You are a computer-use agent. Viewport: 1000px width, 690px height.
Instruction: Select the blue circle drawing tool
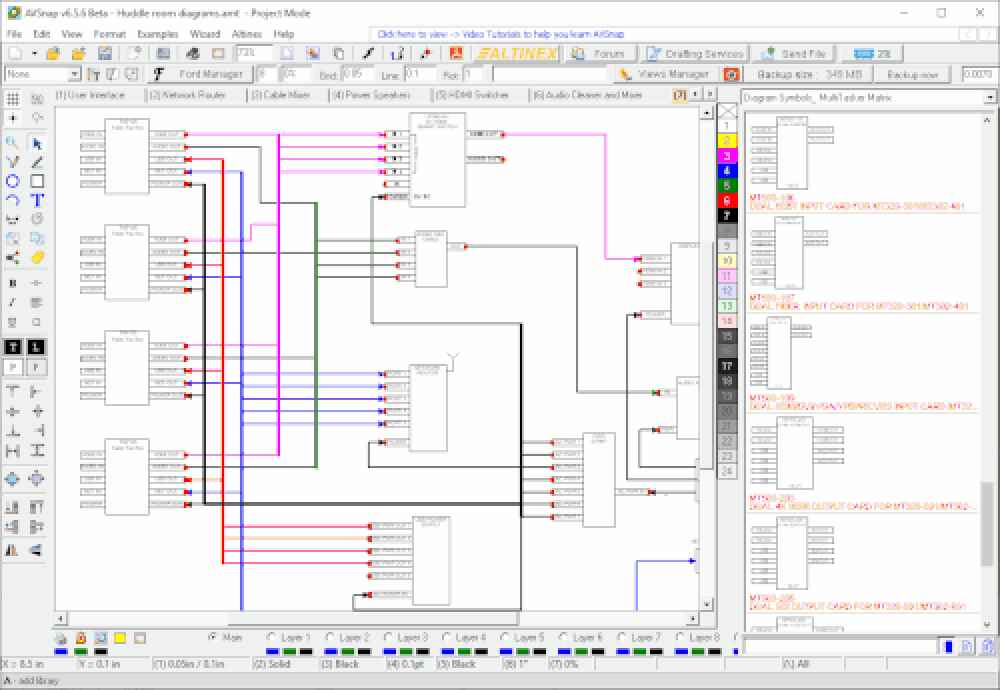click(12, 181)
